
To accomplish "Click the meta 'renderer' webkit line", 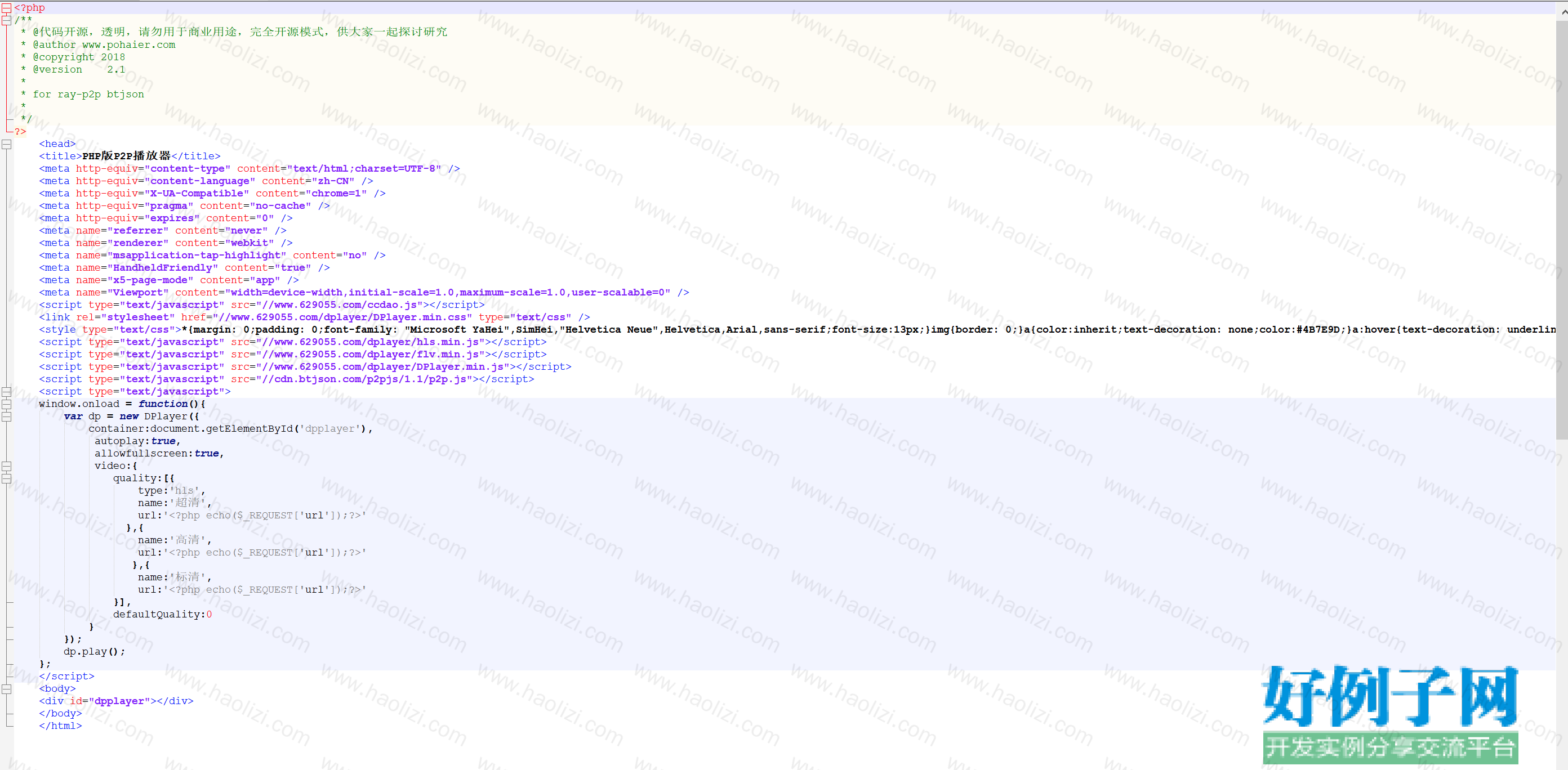I will tap(166, 243).
